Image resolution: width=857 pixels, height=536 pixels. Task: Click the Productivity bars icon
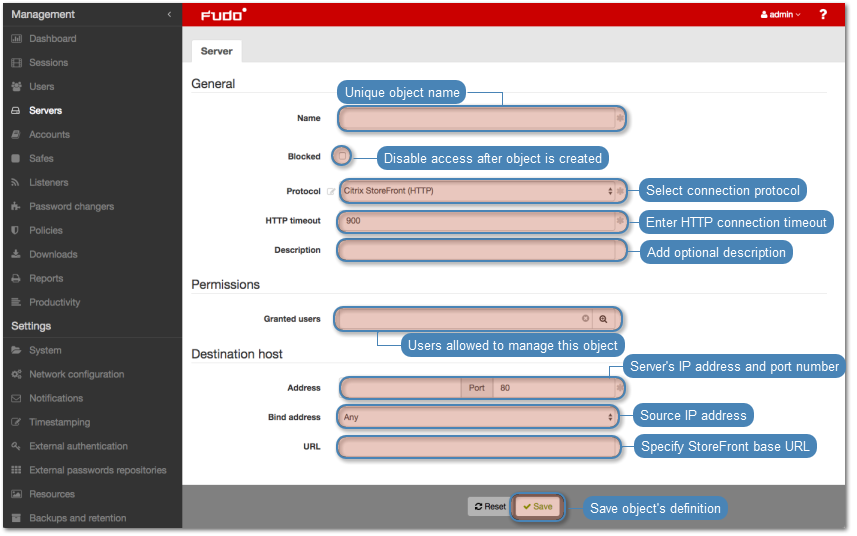click(x=16, y=302)
